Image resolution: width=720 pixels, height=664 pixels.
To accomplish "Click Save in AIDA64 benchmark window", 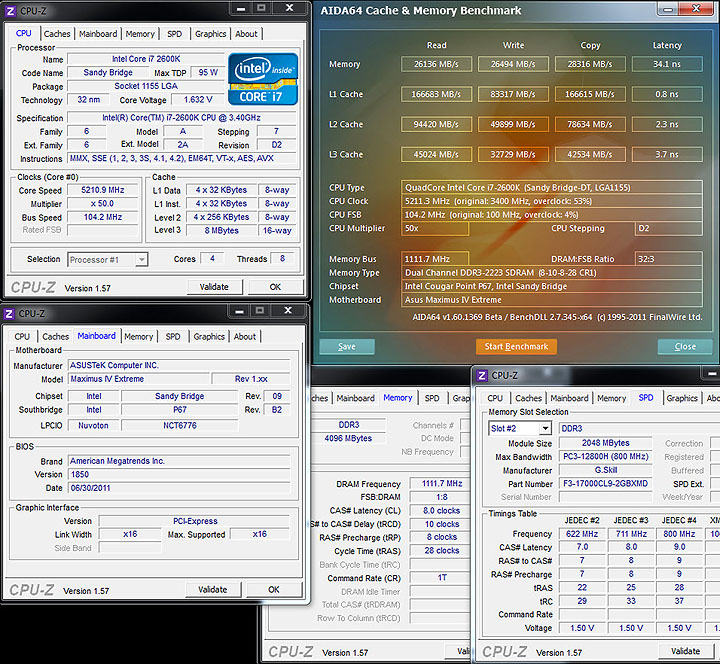I will coord(347,347).
